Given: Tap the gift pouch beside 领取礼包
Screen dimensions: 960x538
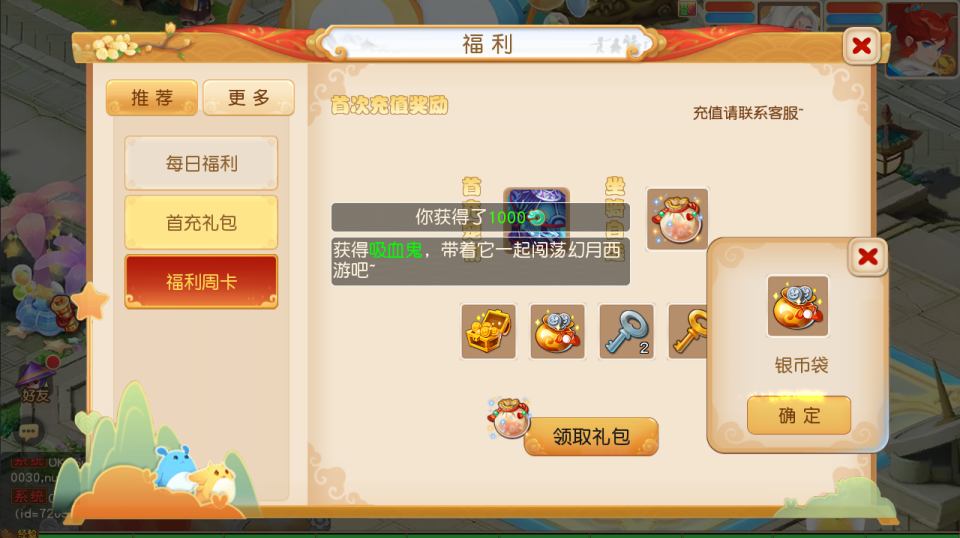Looking at the screenshot, I should pos(509,418).
